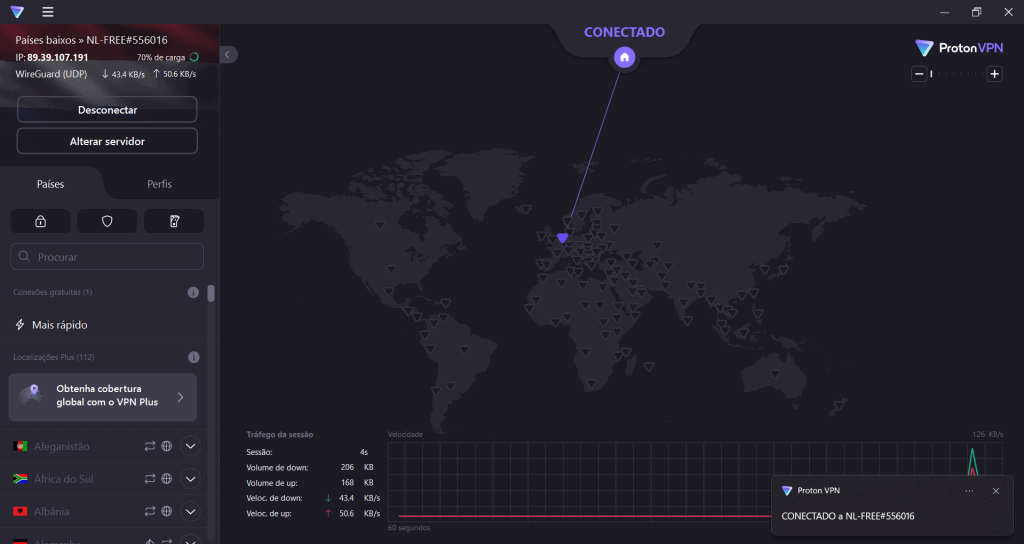Select the Albânia country row
The image size is (1024, 544).
coord(103,511)
